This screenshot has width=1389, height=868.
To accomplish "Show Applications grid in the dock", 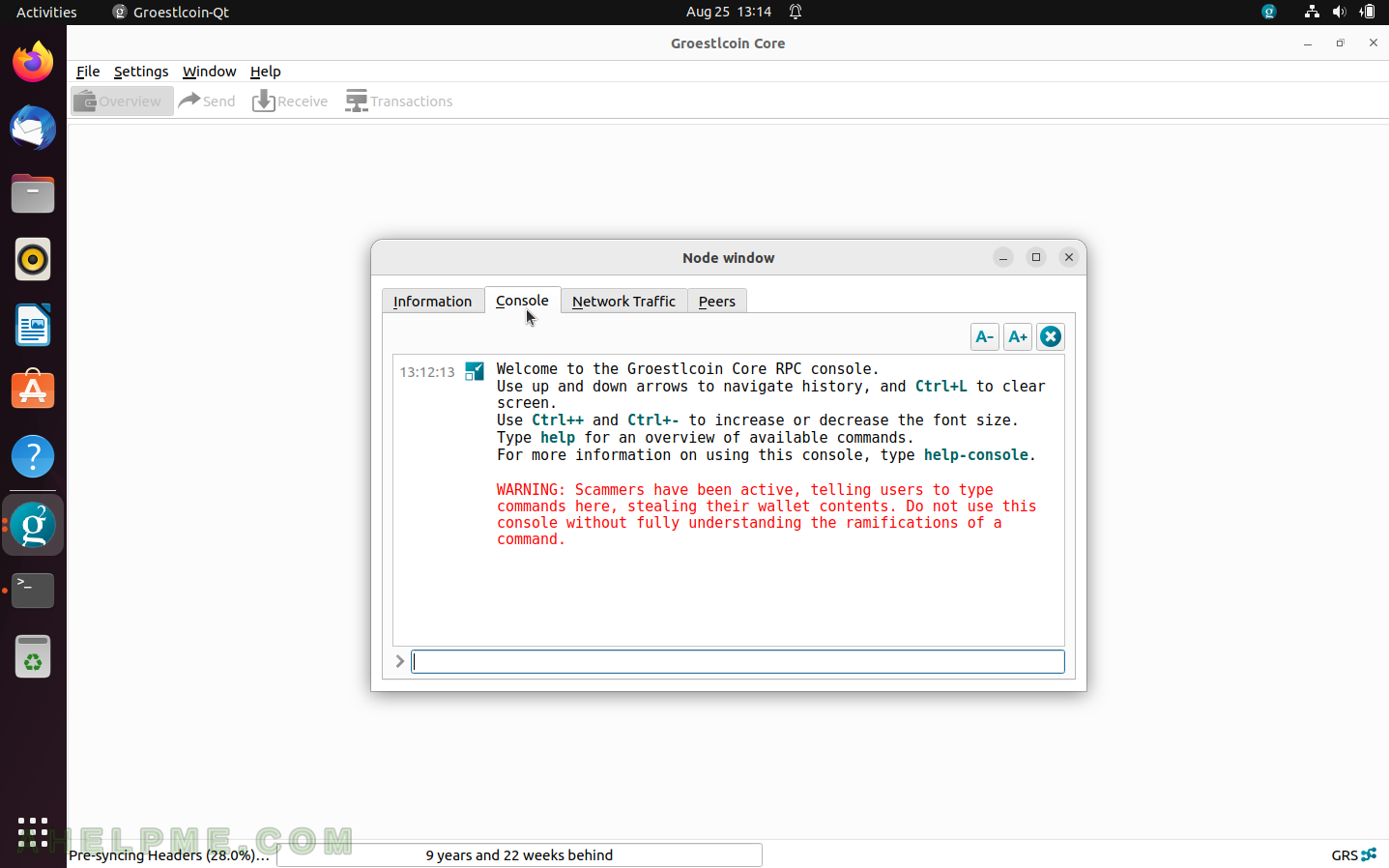I will 33,832.
